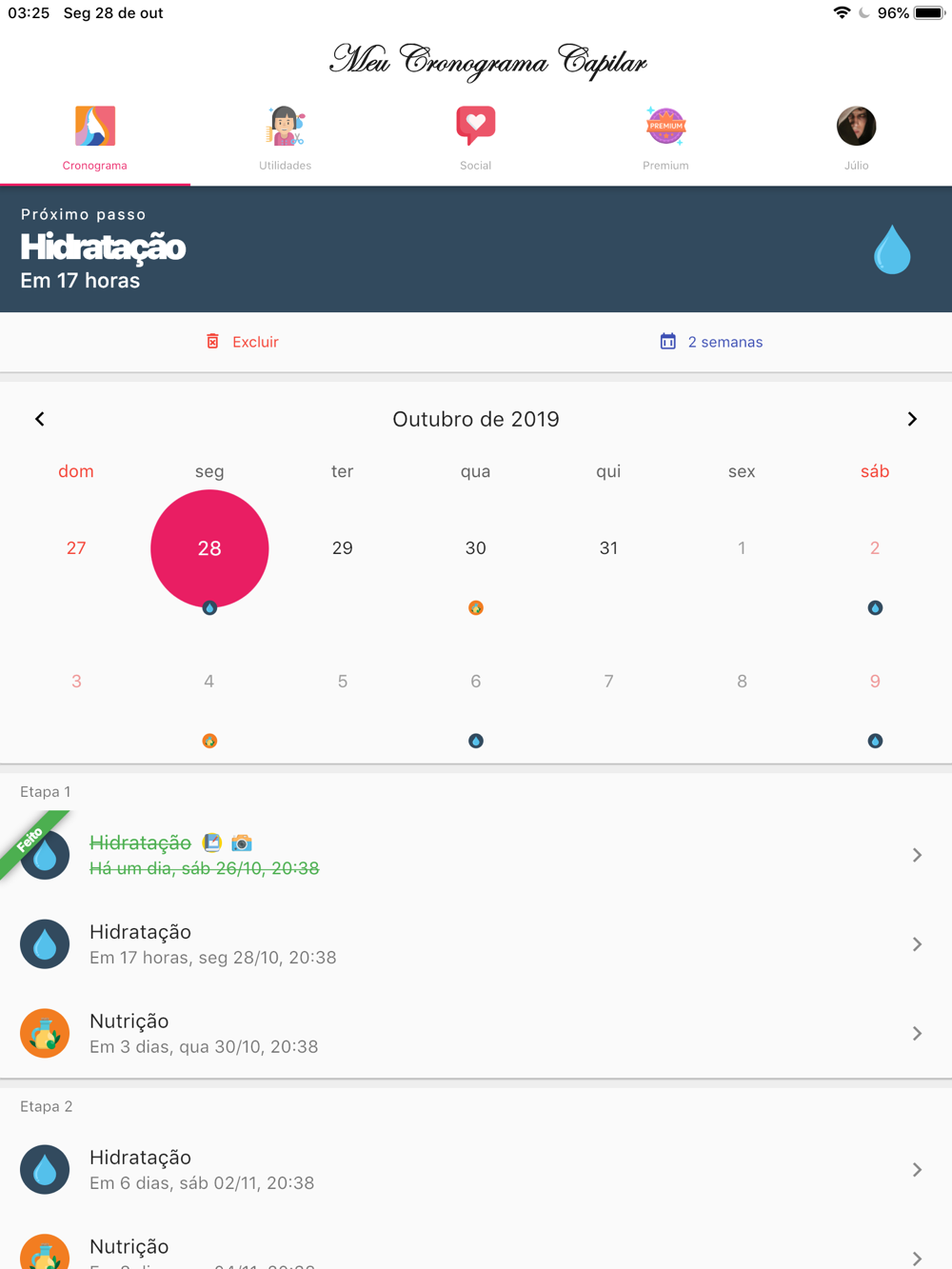952x1269 pixels.
Task: Tap the drop icon of Hidratação 02/11
Action: pyautogui.click(x=45, y=1169)
